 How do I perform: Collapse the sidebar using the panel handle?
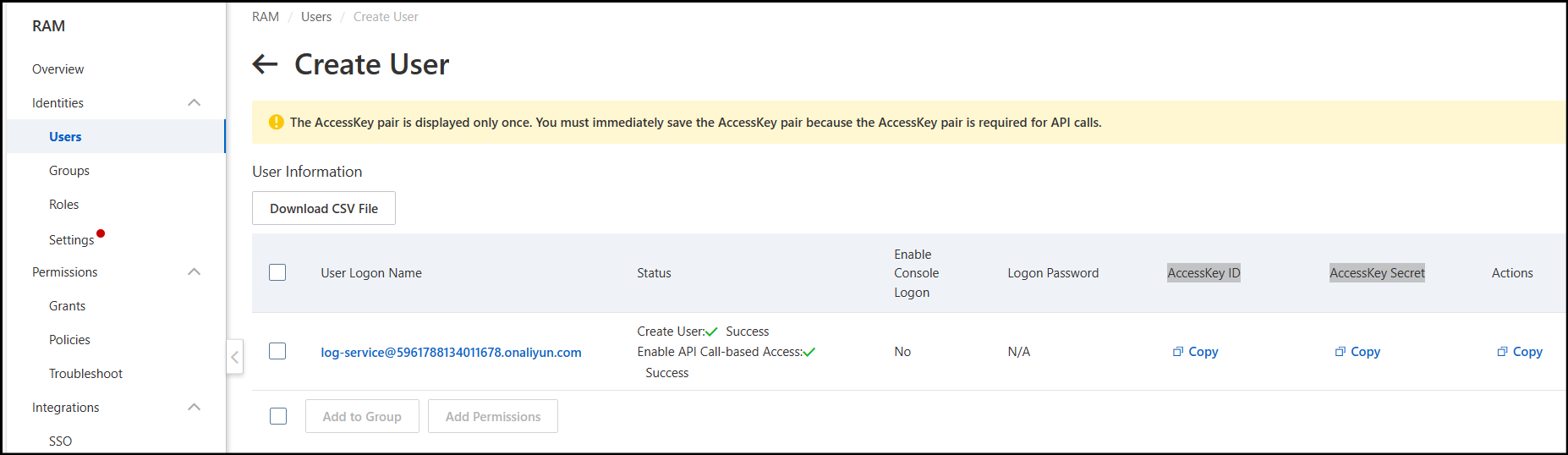[235, 357]
